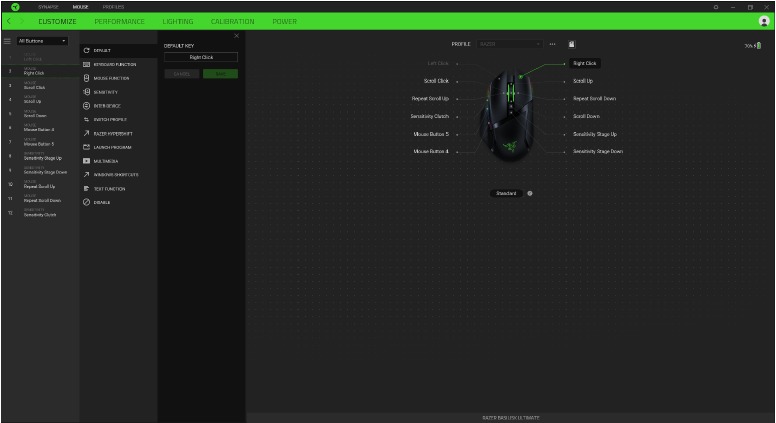Select the Inter-Device function icon

coord(87,106)
